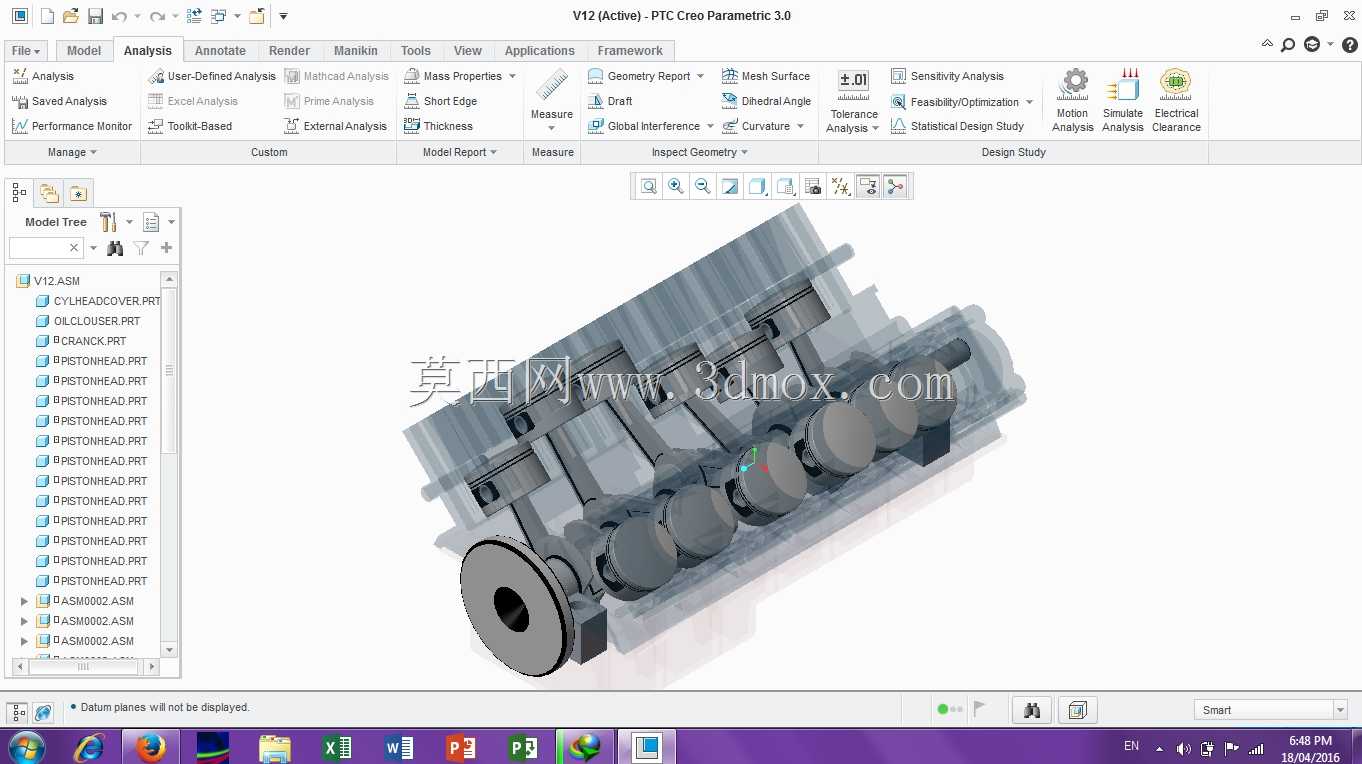Select CYLHEADCOVER.PRT in model tree

pyautogui.click(x=98, y=301)
